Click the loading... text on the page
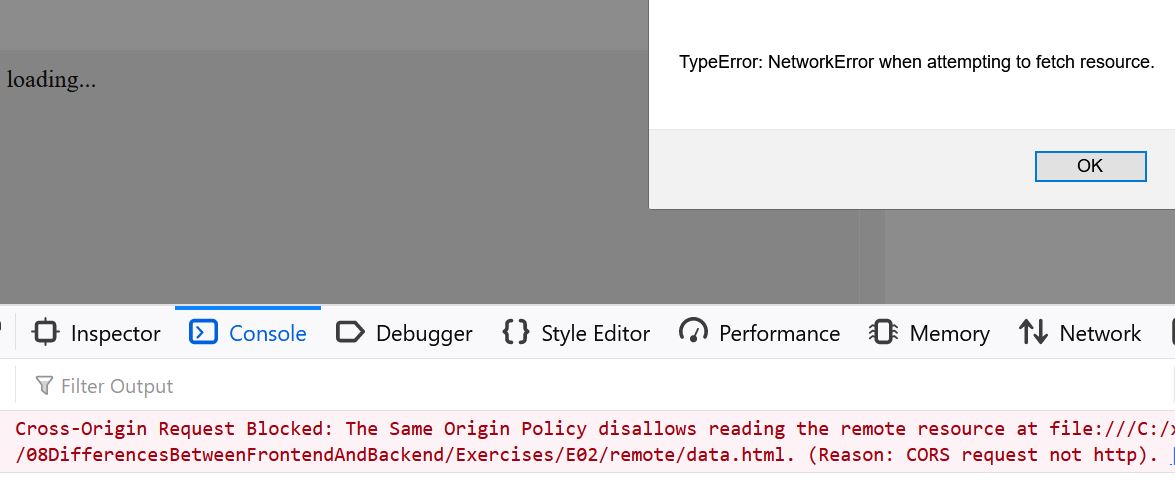This screenshot has width=1175, height=491. pyautogui.click(x=51, y=79)
